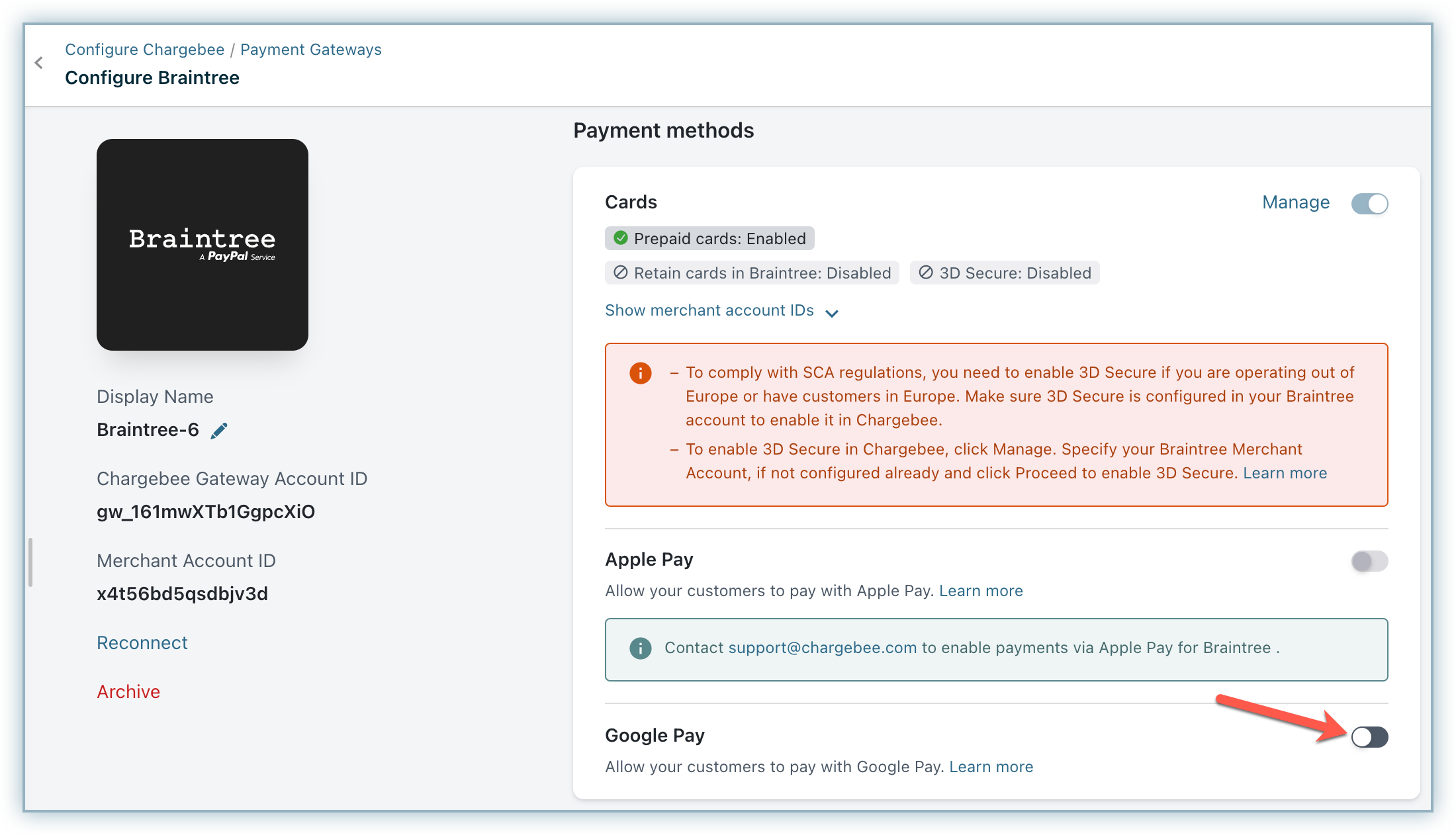Click the Manage link for Cards
1456x835 pixels.
click(1295, 202)
